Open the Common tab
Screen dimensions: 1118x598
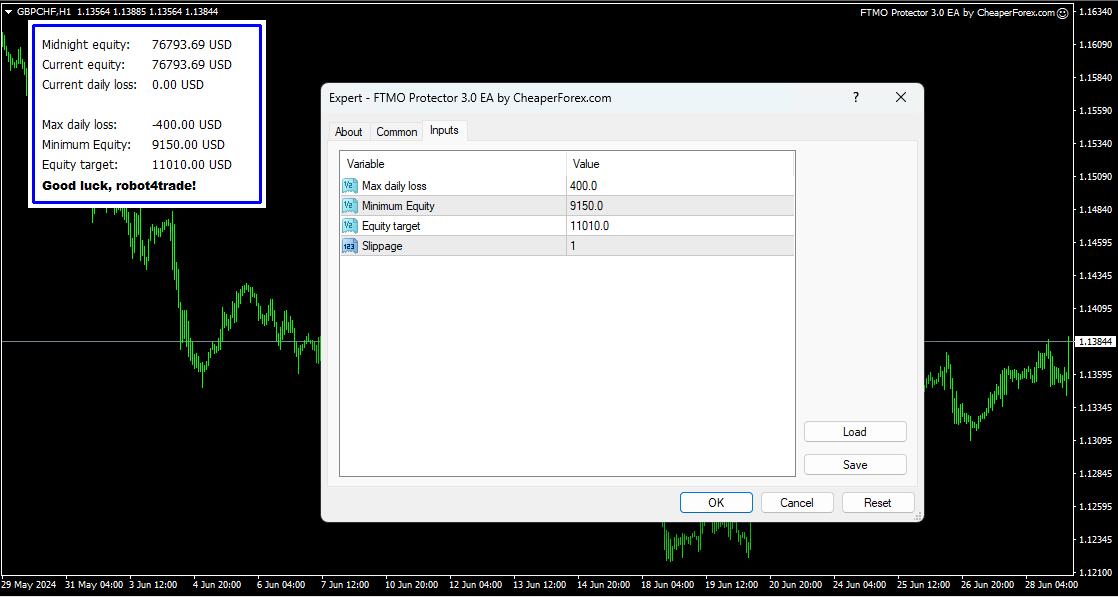click(x=397, y=132)
